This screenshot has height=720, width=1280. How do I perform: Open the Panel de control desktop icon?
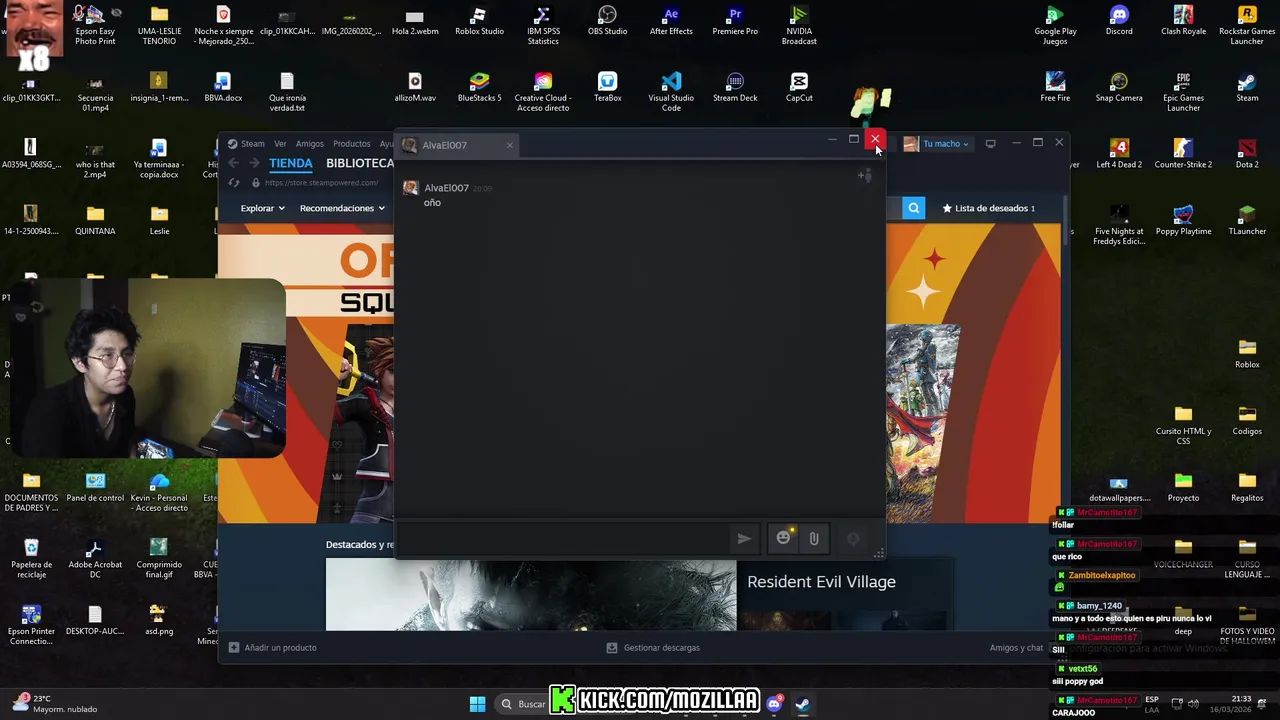[95, 488]
